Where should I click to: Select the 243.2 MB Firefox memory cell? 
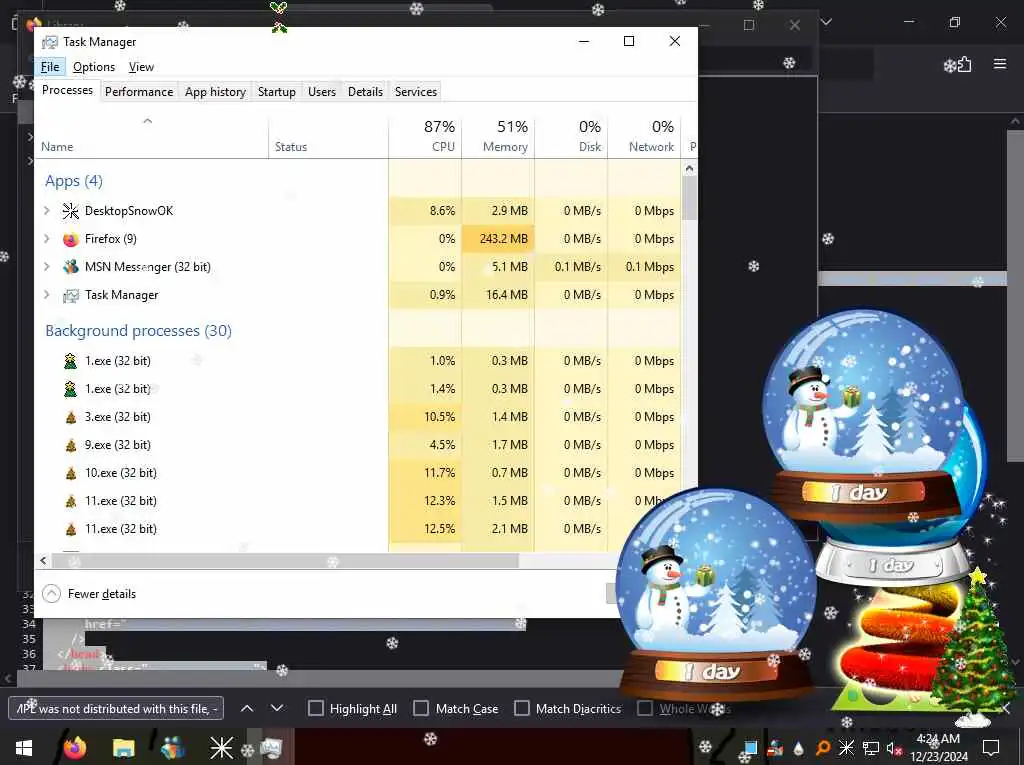click(498, 238)
